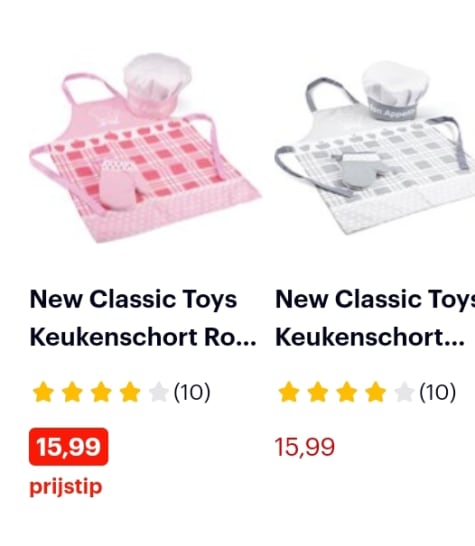Open the (10) reviews of grey apron

[437, 392]
